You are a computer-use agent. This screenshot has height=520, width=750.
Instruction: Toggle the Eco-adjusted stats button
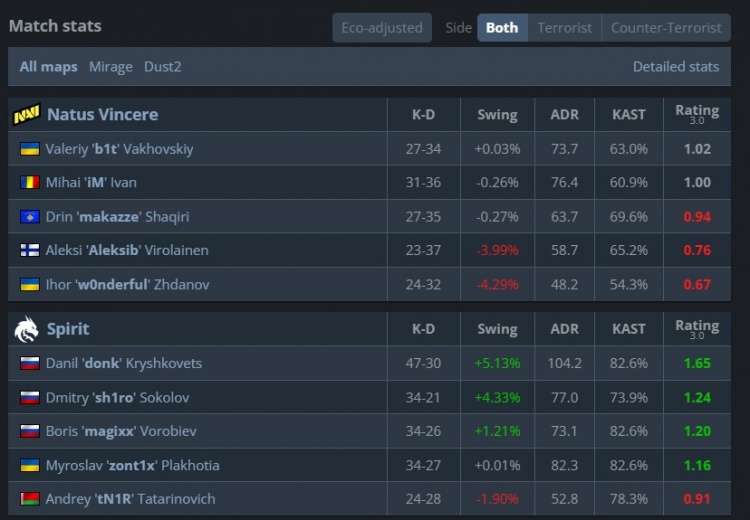[x=382, y=28]
